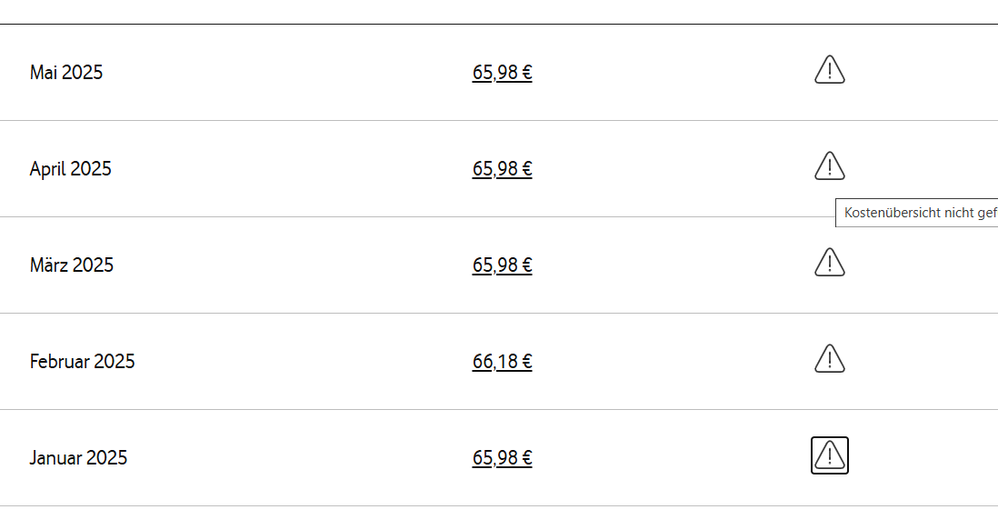Click the Januar 2025 month label

point(78,458)
